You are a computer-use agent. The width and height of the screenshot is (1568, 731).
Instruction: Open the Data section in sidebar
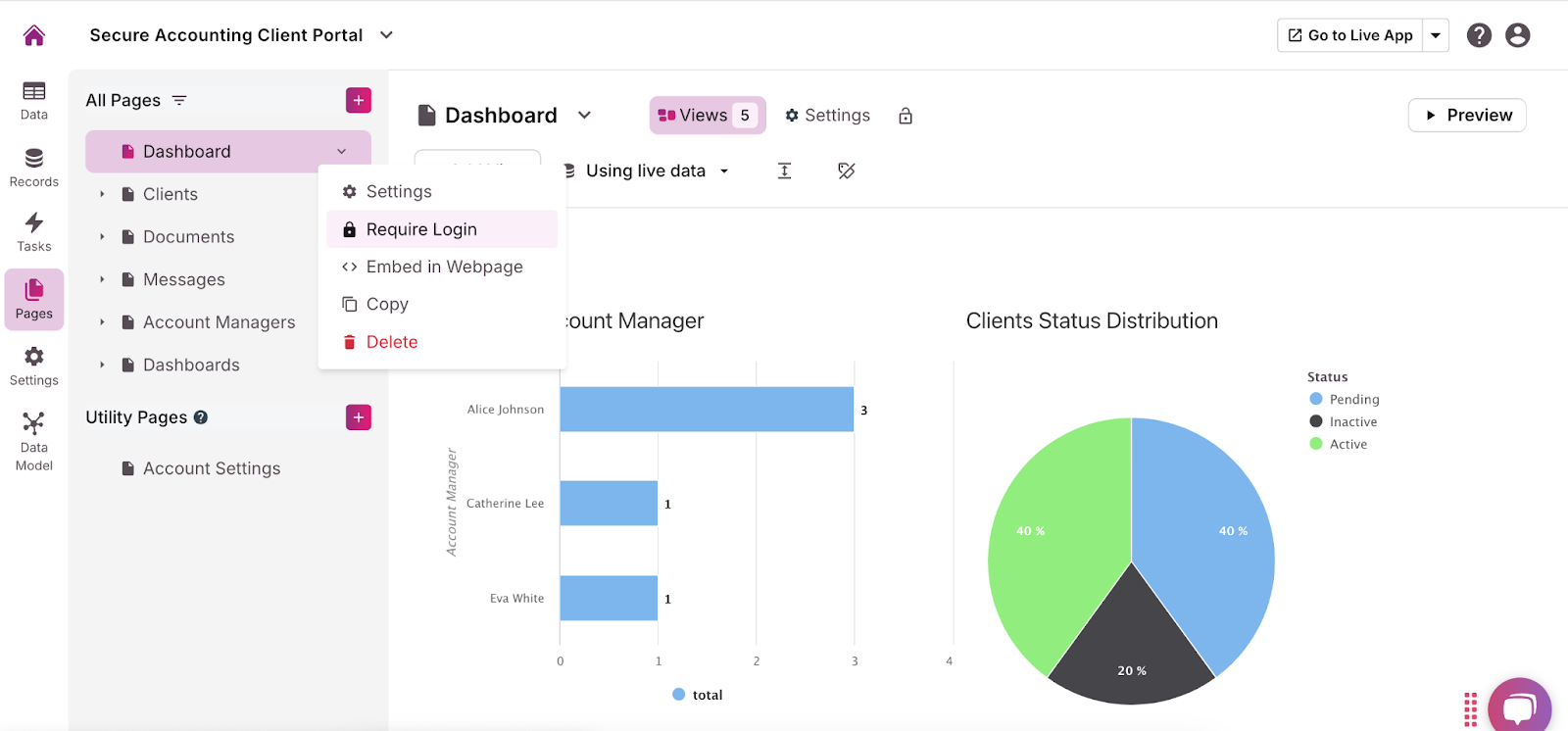click(34, 100)
